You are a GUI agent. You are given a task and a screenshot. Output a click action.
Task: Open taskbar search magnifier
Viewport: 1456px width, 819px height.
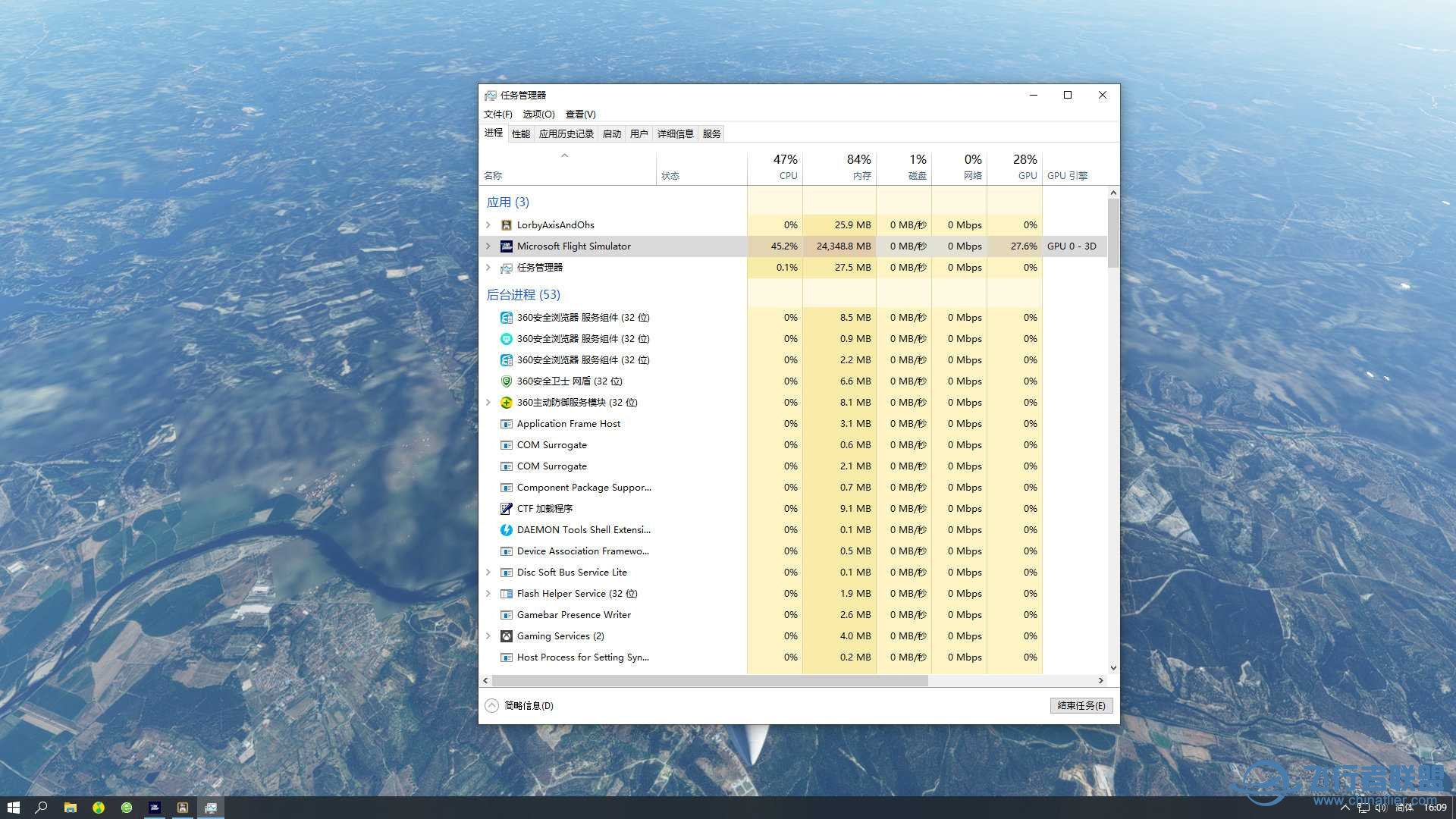pyautogui.click(x=42, y=808)
